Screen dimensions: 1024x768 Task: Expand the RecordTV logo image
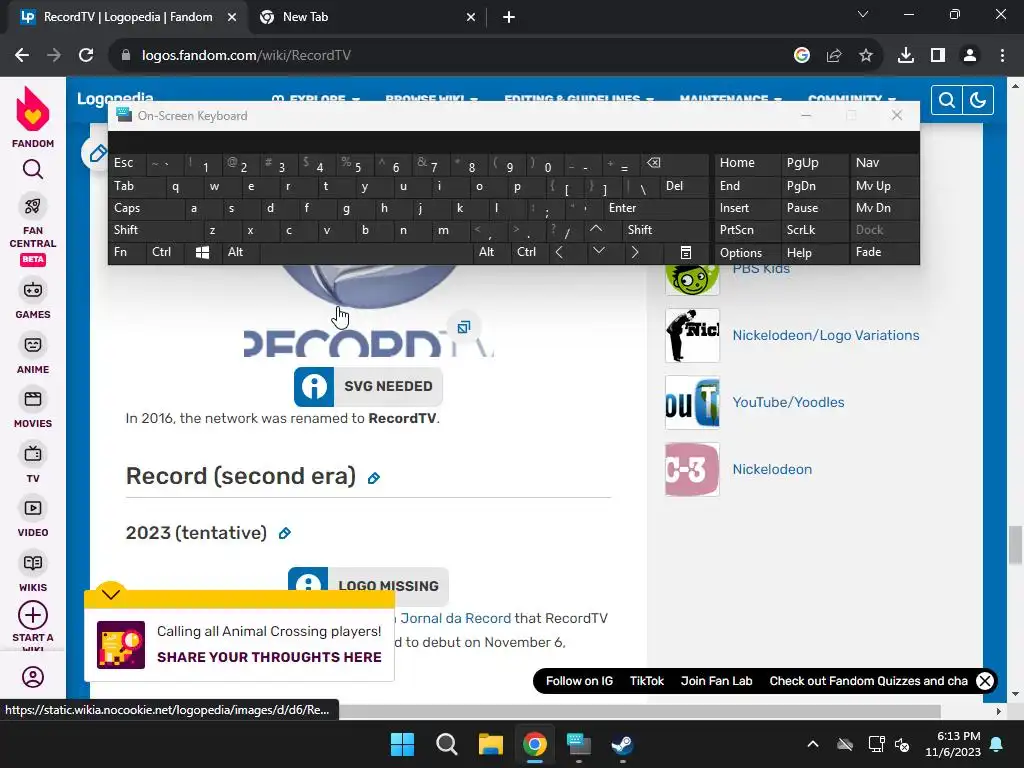coord(464,327)
